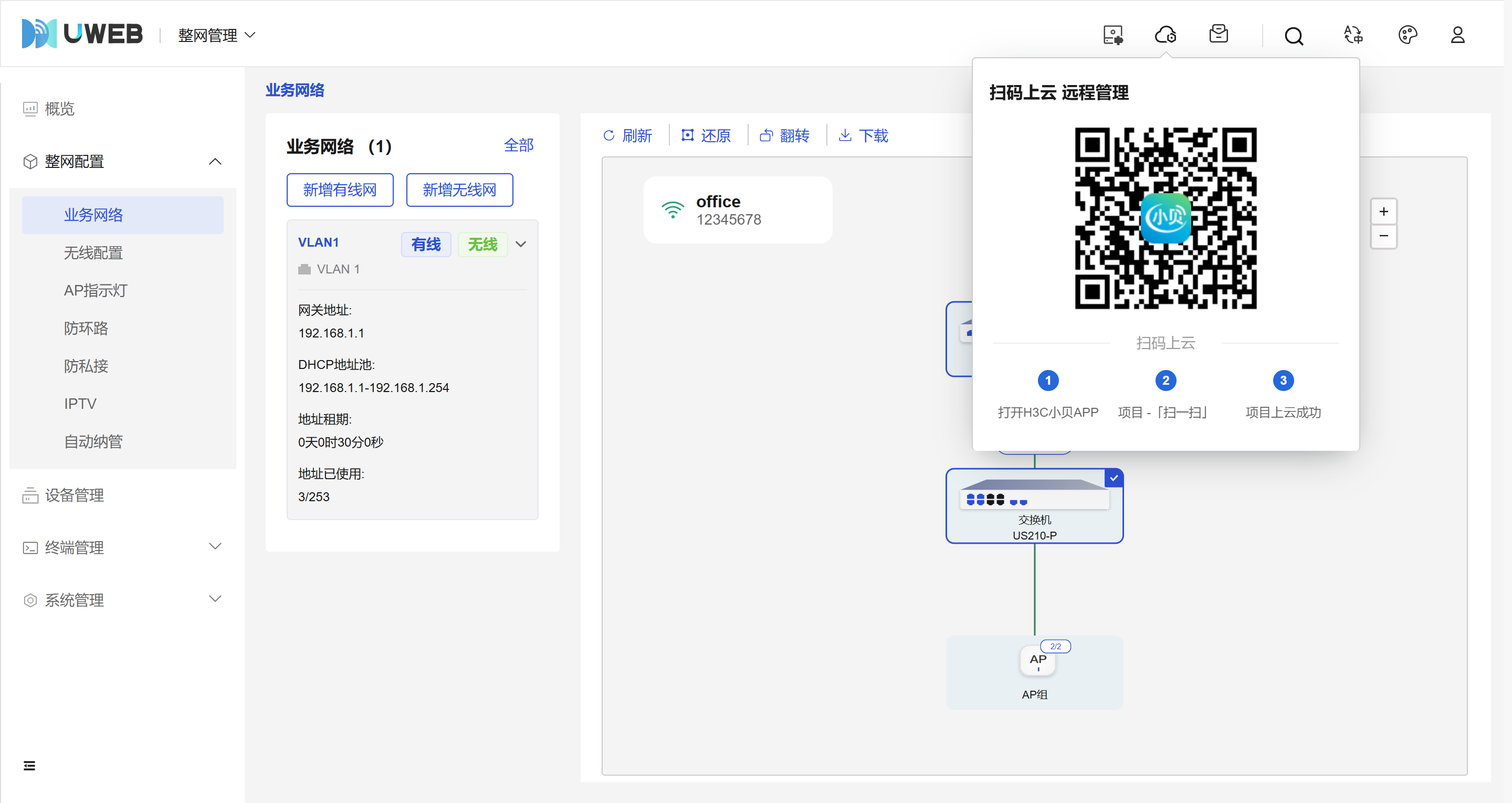
Task: Click step 2 circle 项目-扫一扫
Action: tap(1165, 381)
